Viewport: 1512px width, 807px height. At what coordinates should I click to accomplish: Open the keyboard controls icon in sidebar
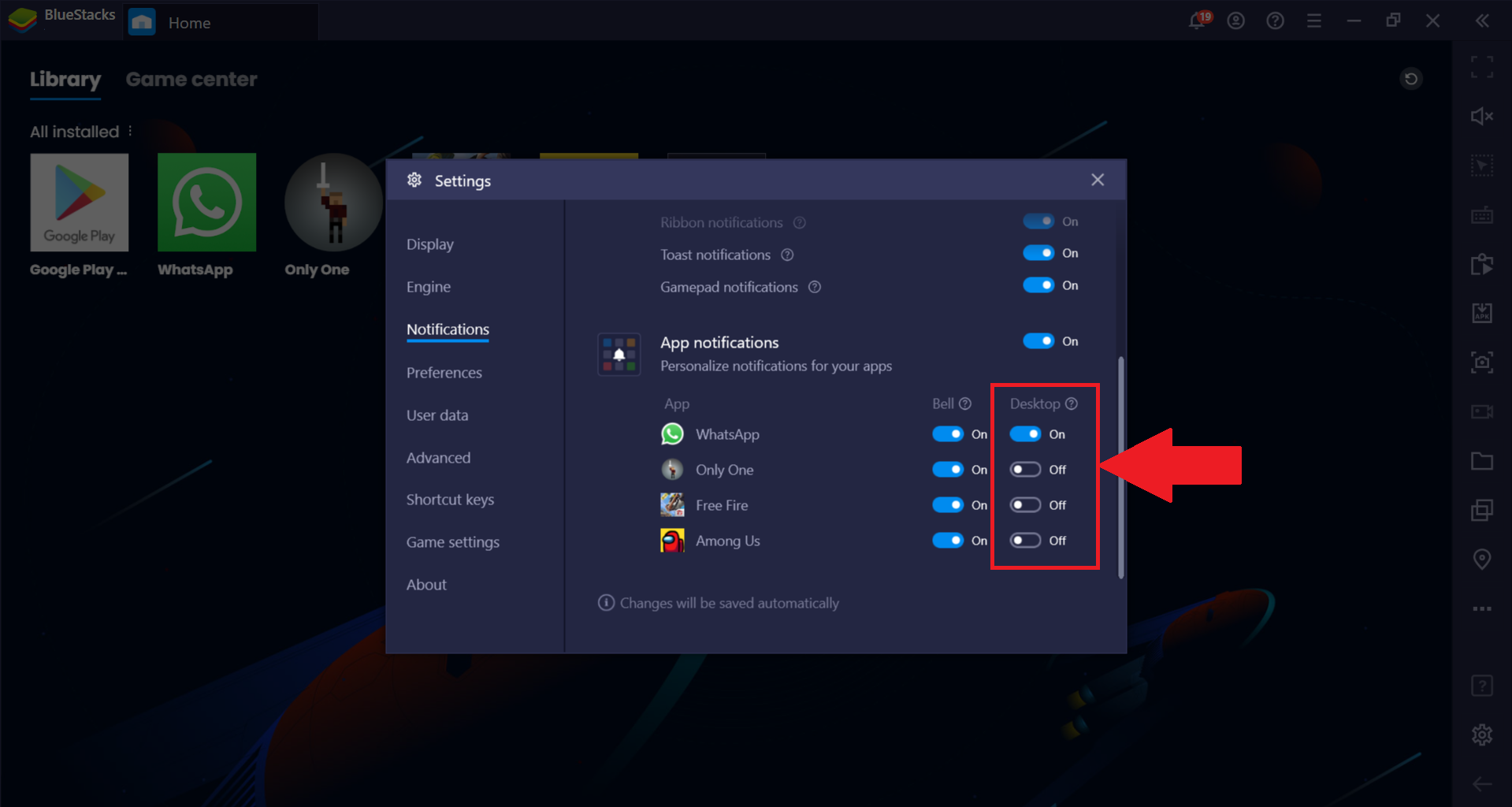click(x=1482, y=215)
